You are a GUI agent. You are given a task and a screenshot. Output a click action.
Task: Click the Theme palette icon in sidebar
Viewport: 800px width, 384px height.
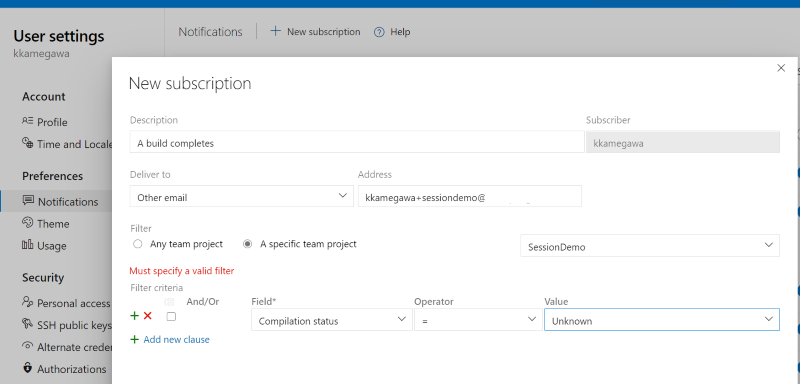tap(28, 223)
